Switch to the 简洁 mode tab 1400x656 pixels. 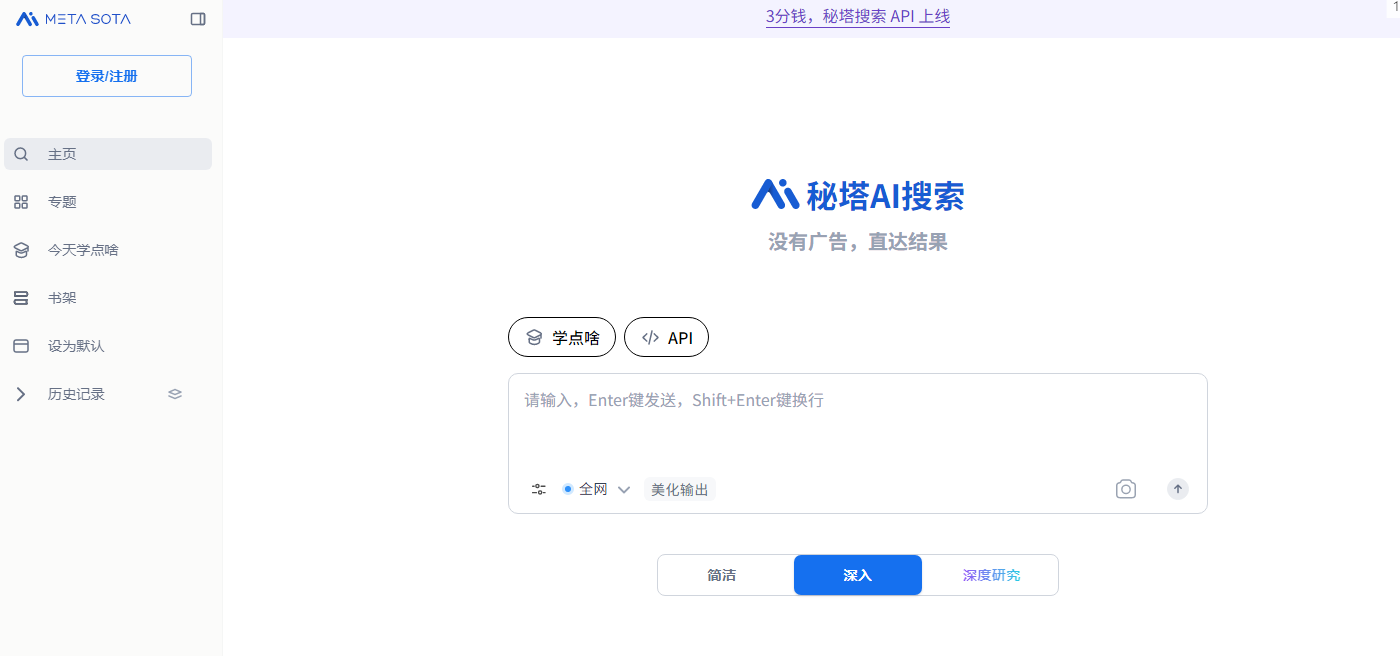click(x=723, y=574)
